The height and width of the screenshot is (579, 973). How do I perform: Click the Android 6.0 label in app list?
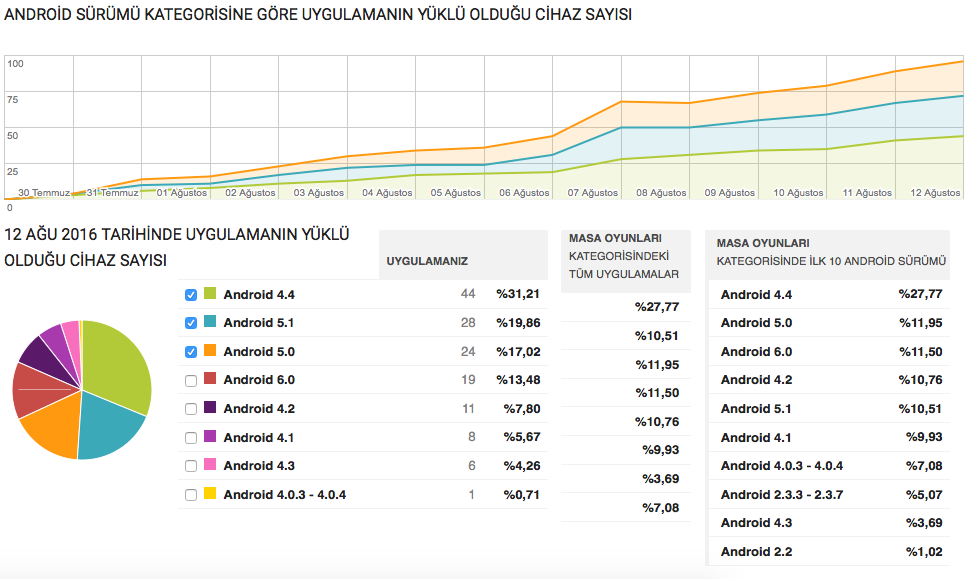point(259,380)
